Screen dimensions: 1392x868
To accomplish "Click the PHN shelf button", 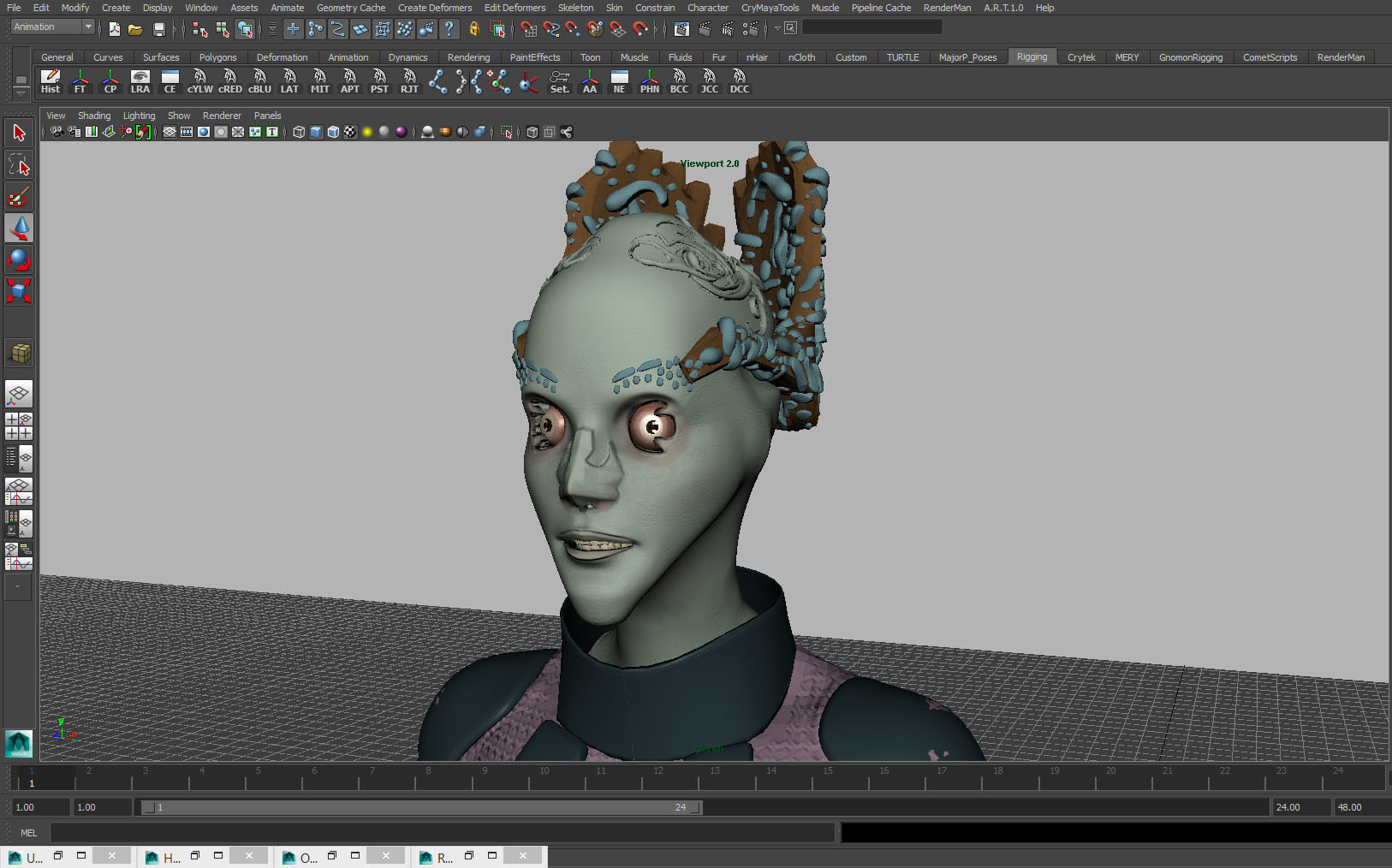I will (x=650, y=82).
